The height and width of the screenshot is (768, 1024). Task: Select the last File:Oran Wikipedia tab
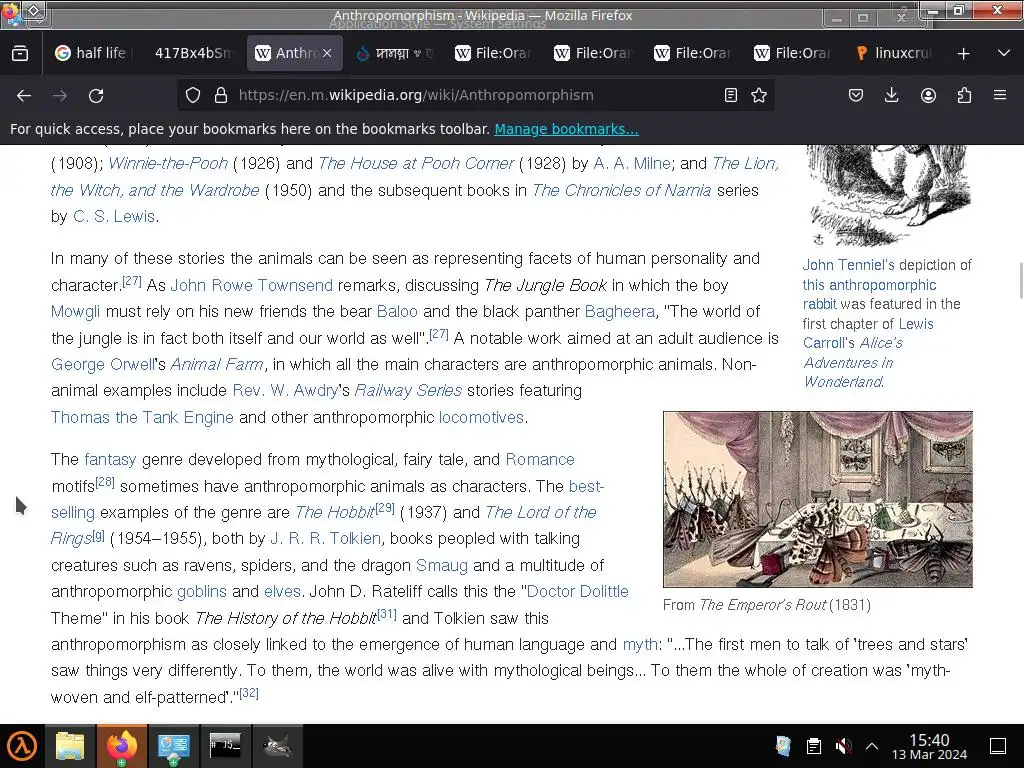(794, 53)
